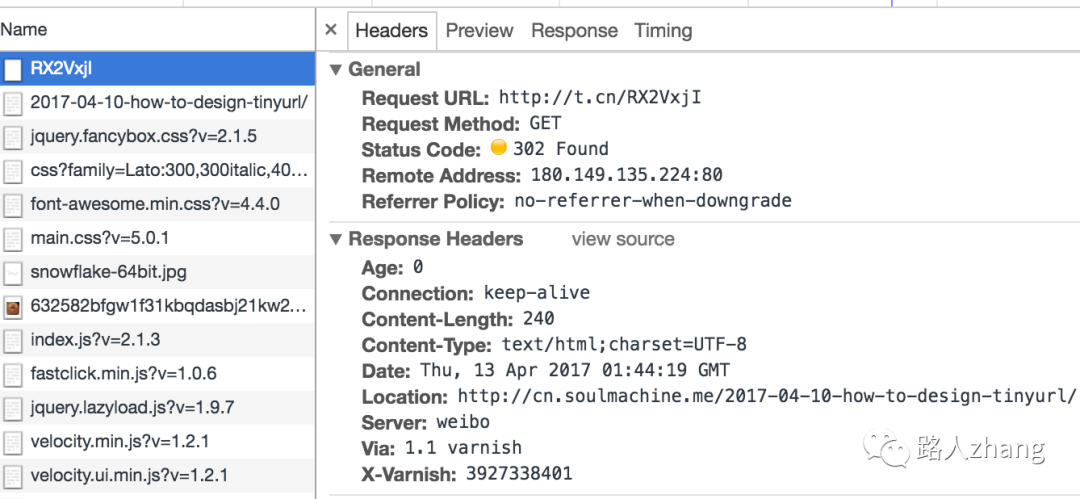Select the Headers tab
The image size is (1080, 499).
pos(391,31)
